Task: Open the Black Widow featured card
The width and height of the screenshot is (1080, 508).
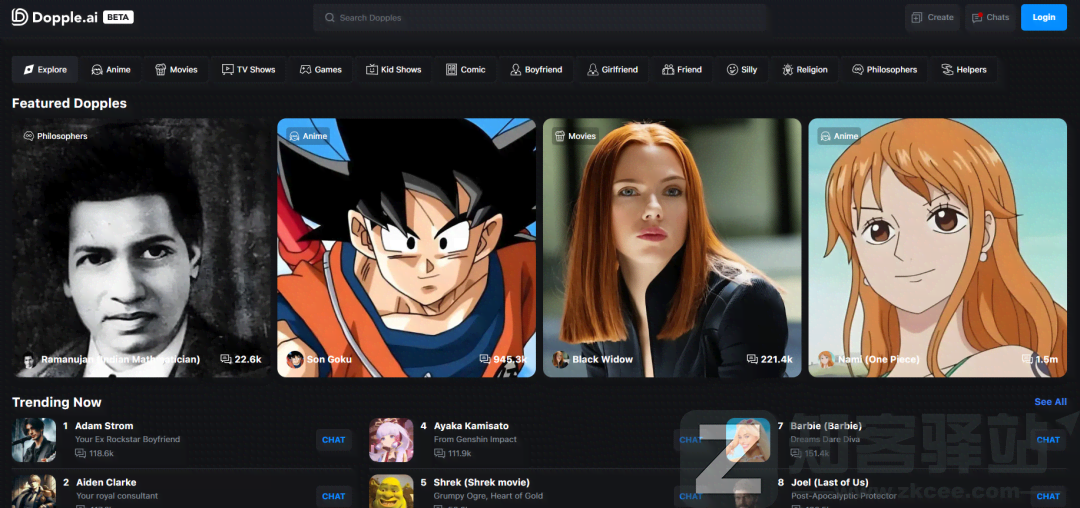Action: (671, 247)
